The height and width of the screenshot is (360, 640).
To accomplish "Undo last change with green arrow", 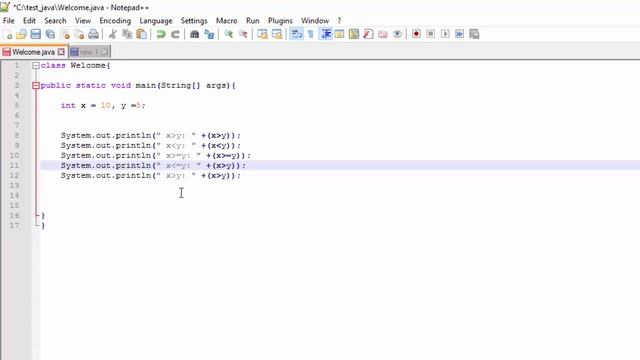I will click(161, 34).
